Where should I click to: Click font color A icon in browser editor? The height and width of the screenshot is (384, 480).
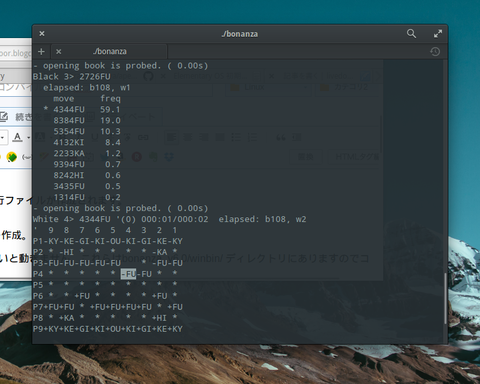click(x=18, y=137)
